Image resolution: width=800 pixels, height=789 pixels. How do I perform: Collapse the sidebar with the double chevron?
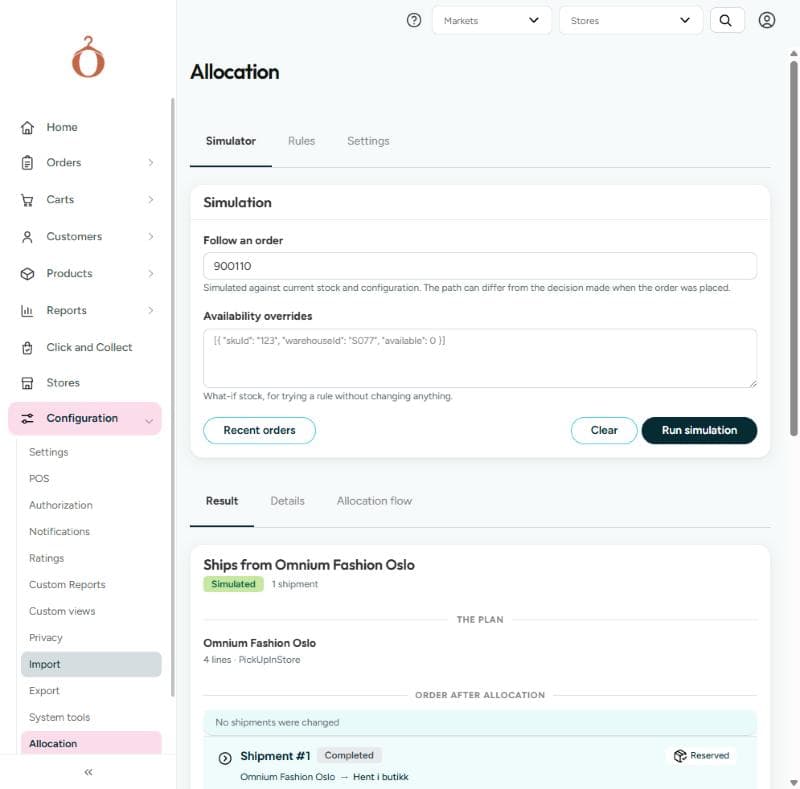pos(88,772)
